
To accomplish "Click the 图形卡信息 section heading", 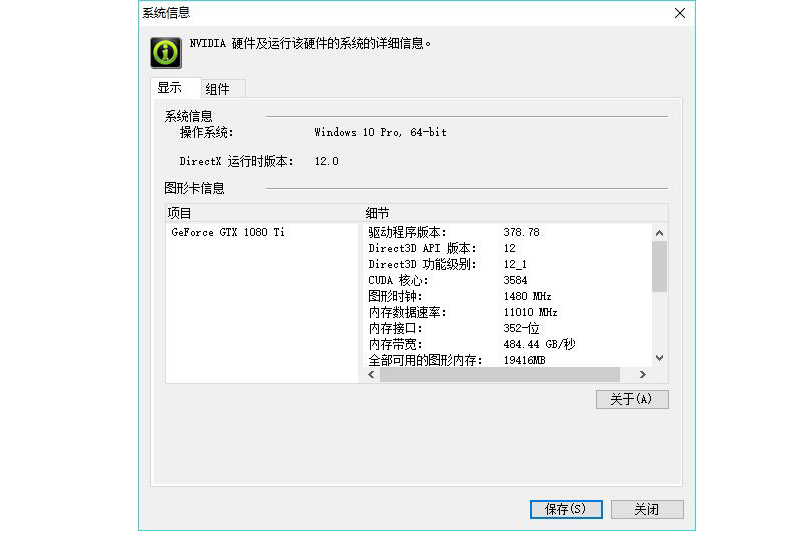I will [194, 188].
